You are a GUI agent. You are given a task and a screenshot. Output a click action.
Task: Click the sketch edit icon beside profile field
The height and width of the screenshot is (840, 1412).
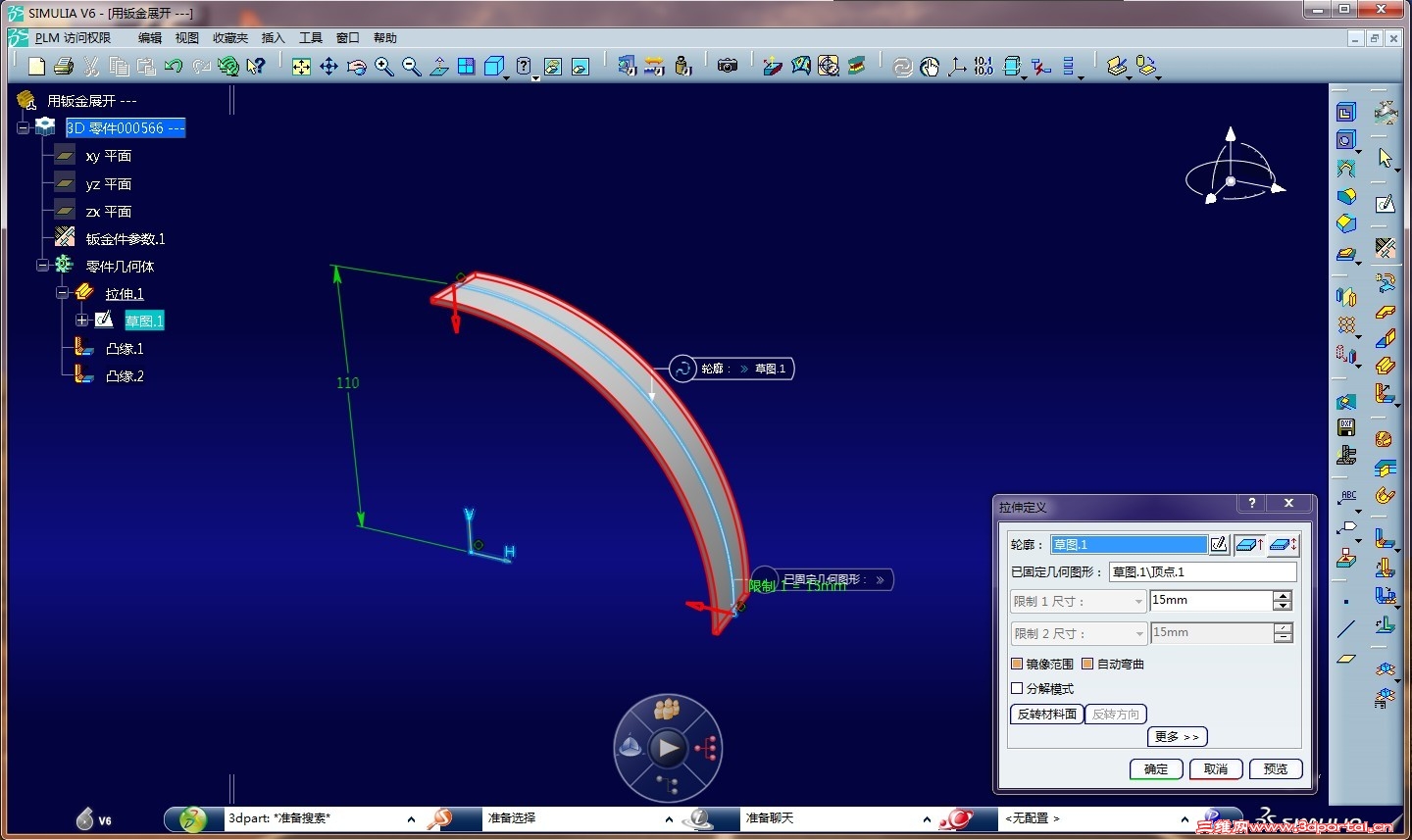[x=1219, y=544]
